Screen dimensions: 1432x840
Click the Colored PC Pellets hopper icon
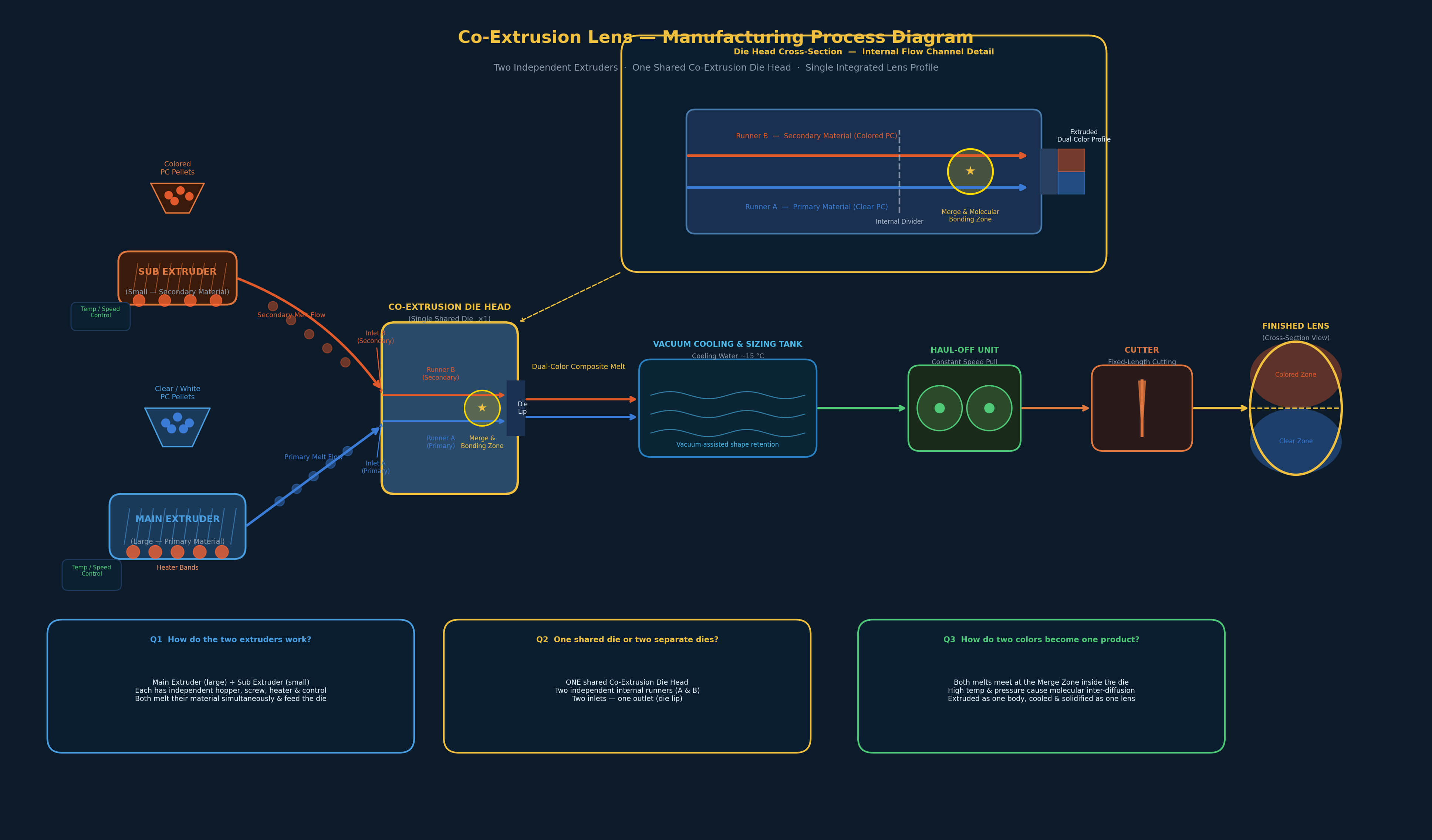(177, 198)
